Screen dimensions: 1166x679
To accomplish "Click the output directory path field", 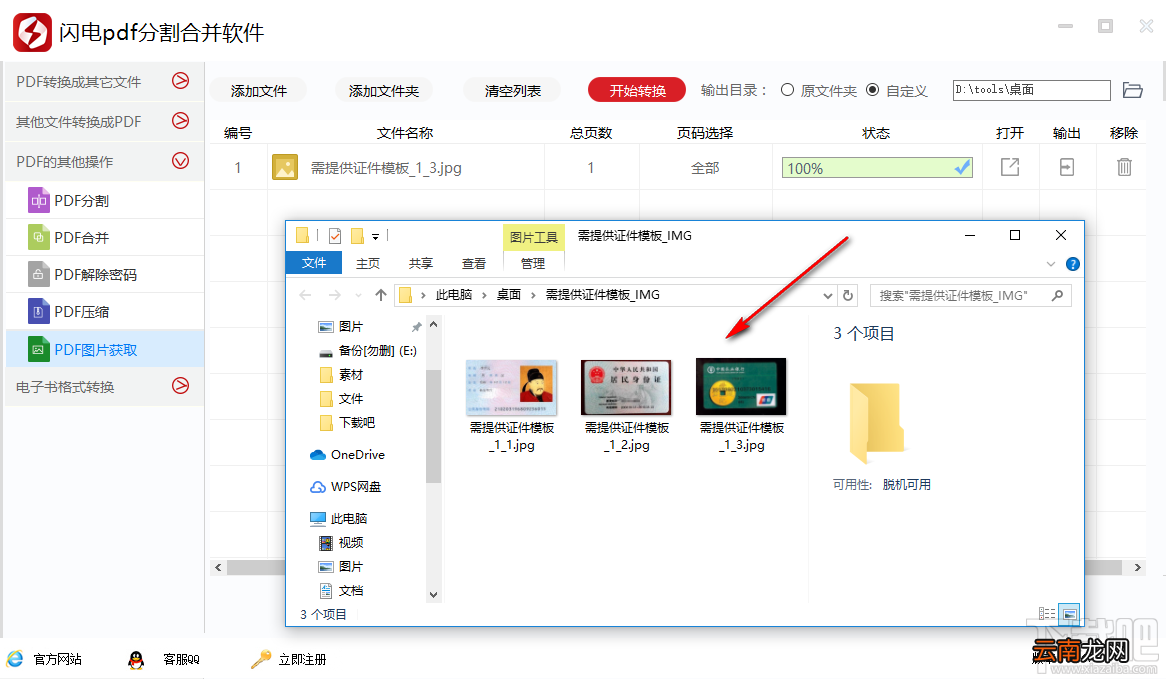I will click(x=1031, y=90).
